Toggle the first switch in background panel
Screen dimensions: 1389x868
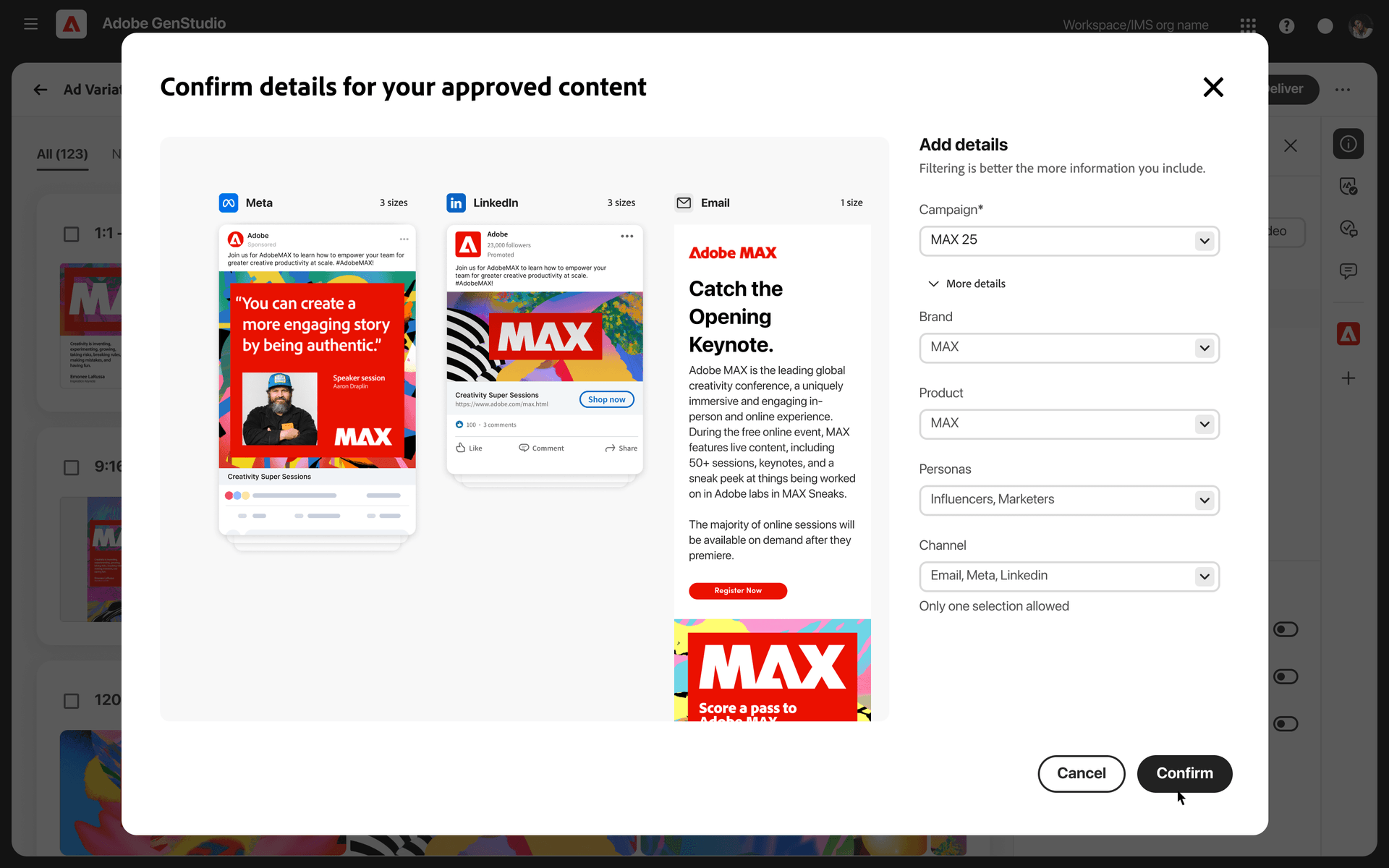(1286, 629)
